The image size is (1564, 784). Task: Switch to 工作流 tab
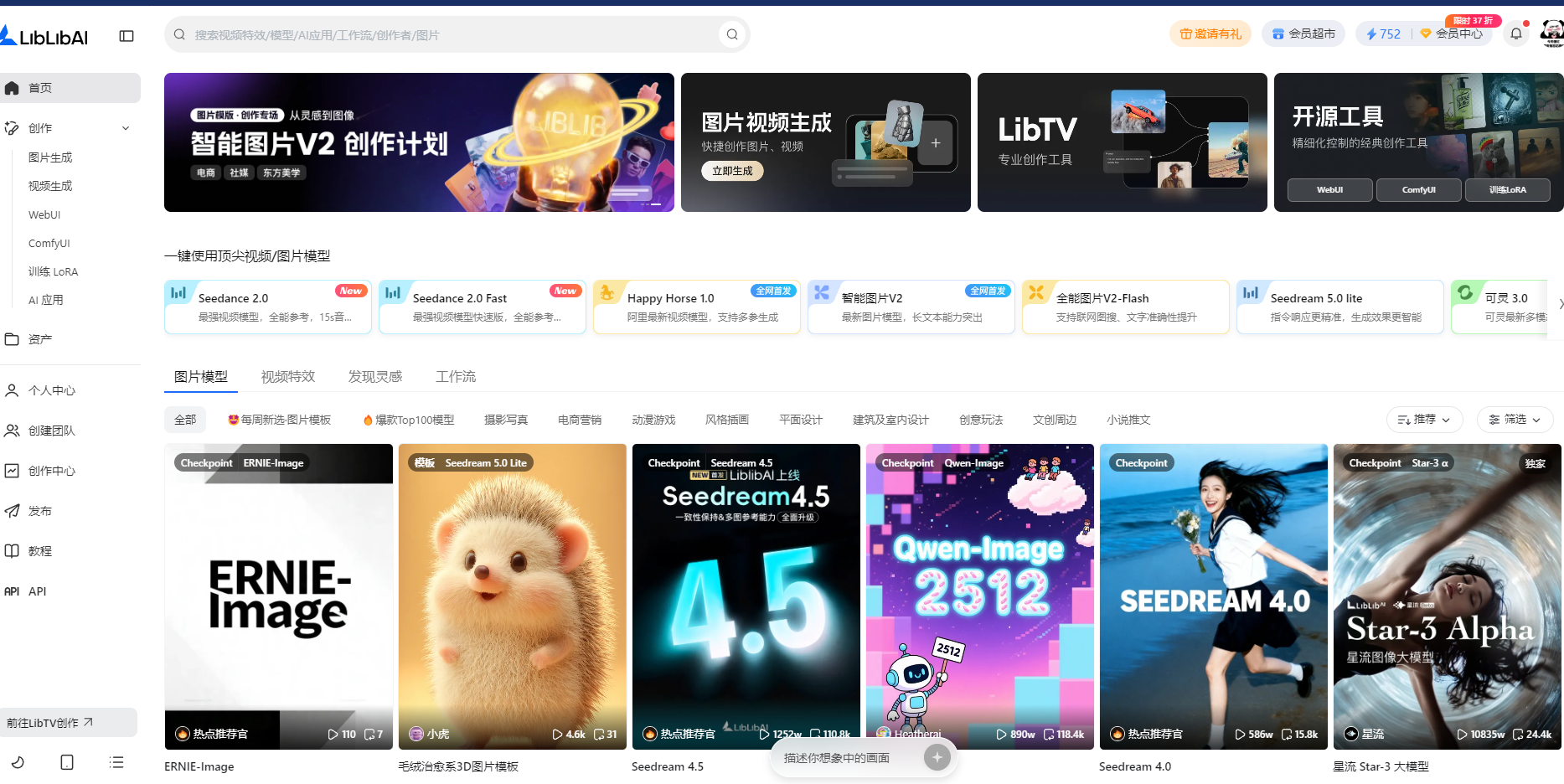pos(456,377)
